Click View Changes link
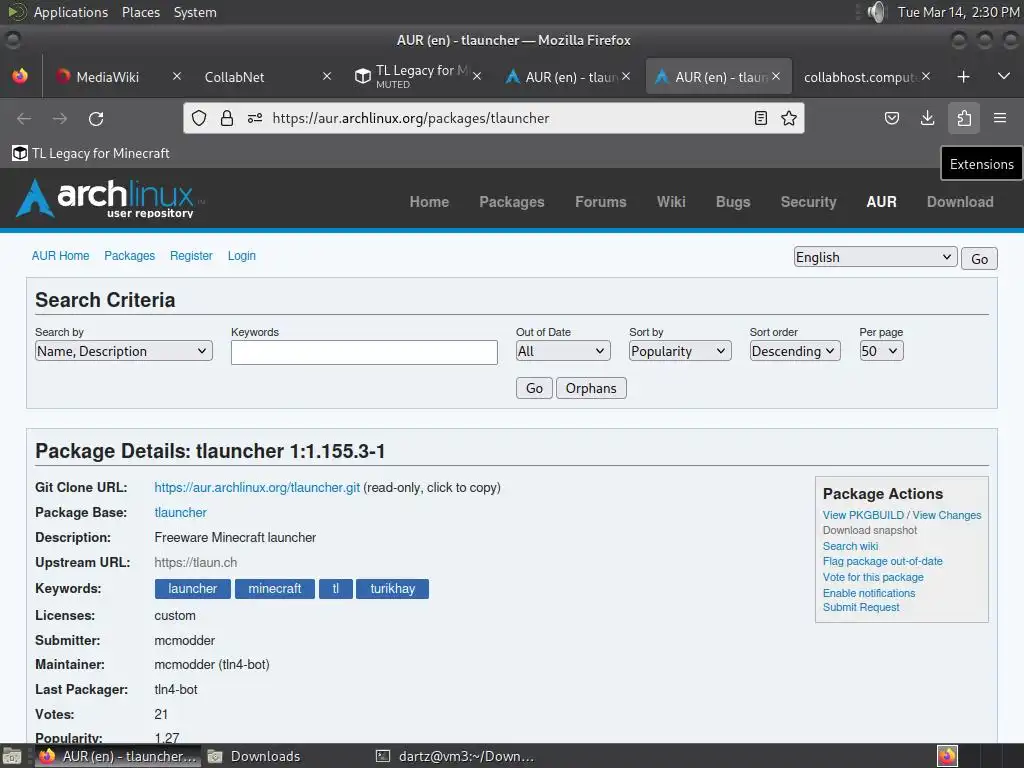The width and height of the screenshot is (1024, 768). (x=946, y=515)
